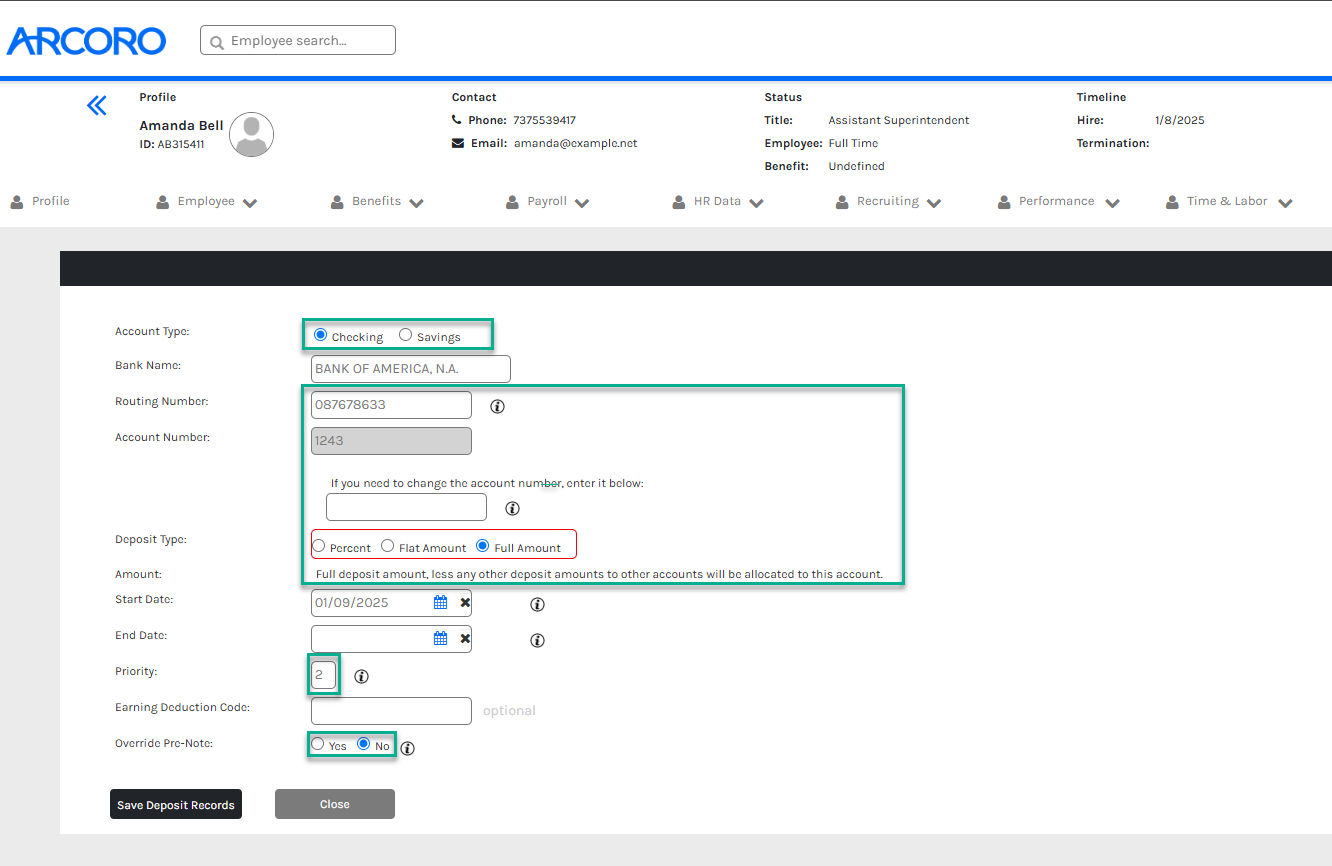Image resolution: width=1332 pixels, height=866 pixels.
Task: Click the Routing Number field
Action: point(391,405)
